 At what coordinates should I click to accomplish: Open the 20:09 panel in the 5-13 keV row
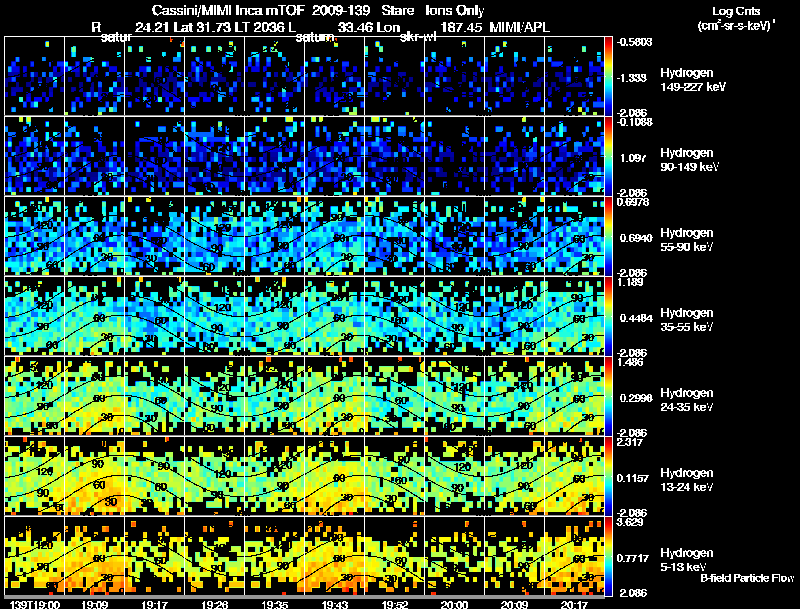pyautogui.click(x=514, y=556)
